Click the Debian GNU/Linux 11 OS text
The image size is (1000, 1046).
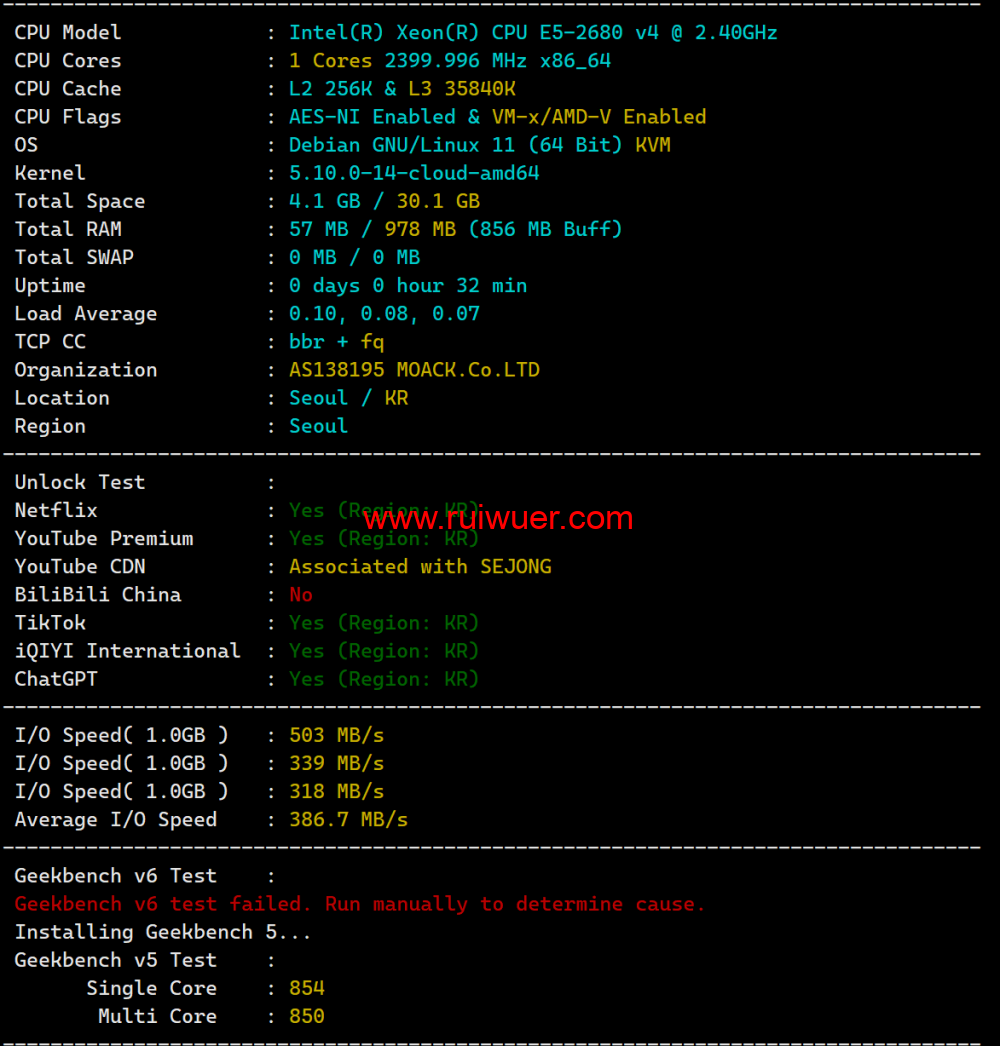pyautogui.click(x=479, y=145)
